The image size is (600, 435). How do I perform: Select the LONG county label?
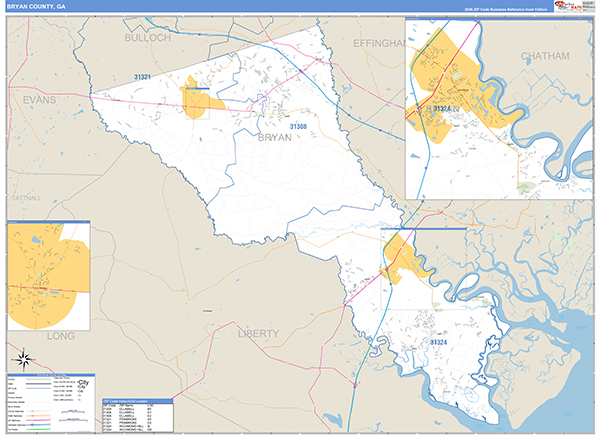(x=61, y=336)
